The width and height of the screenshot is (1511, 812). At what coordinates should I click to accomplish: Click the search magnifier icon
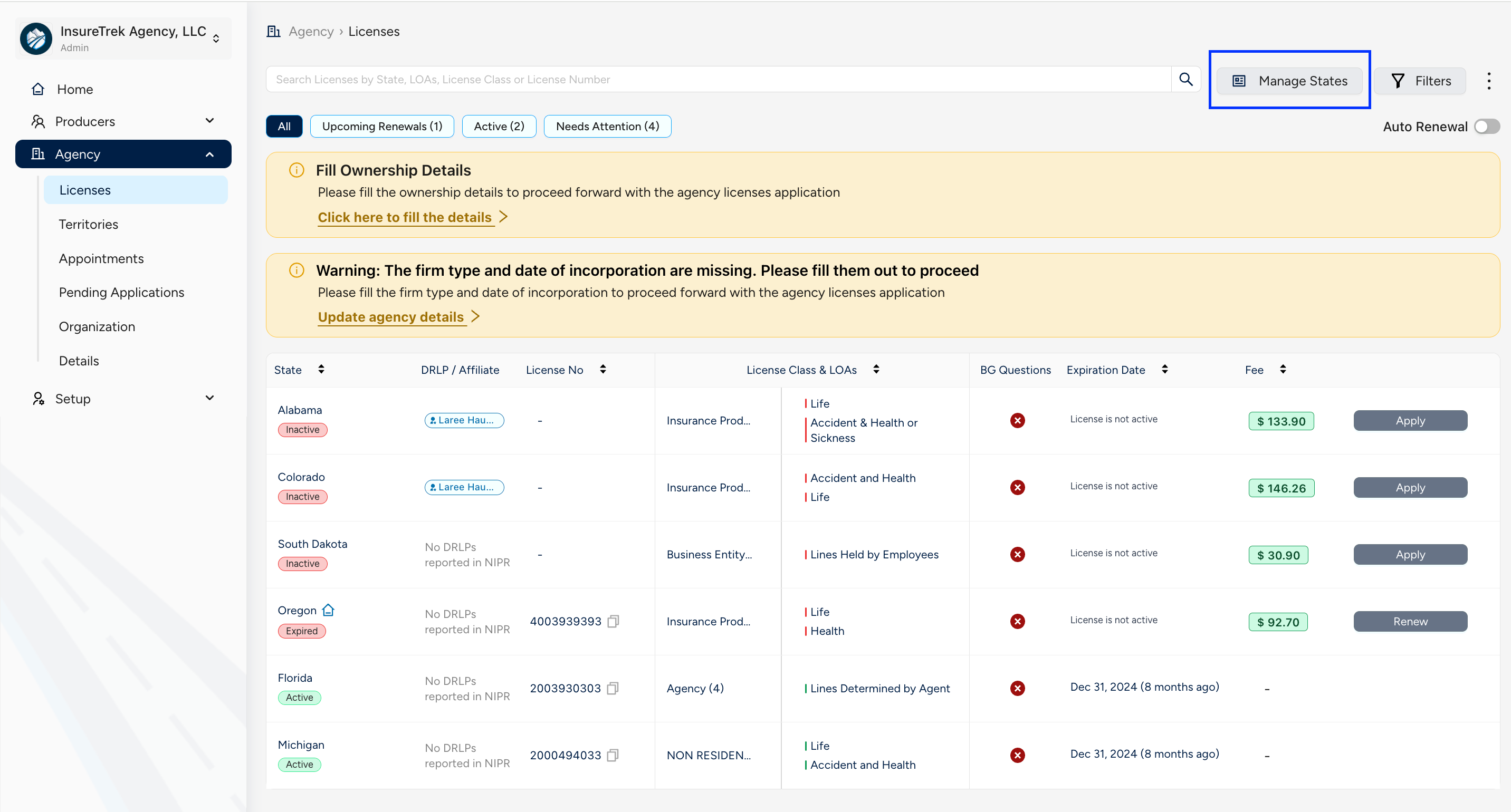tap(1186, 79)
